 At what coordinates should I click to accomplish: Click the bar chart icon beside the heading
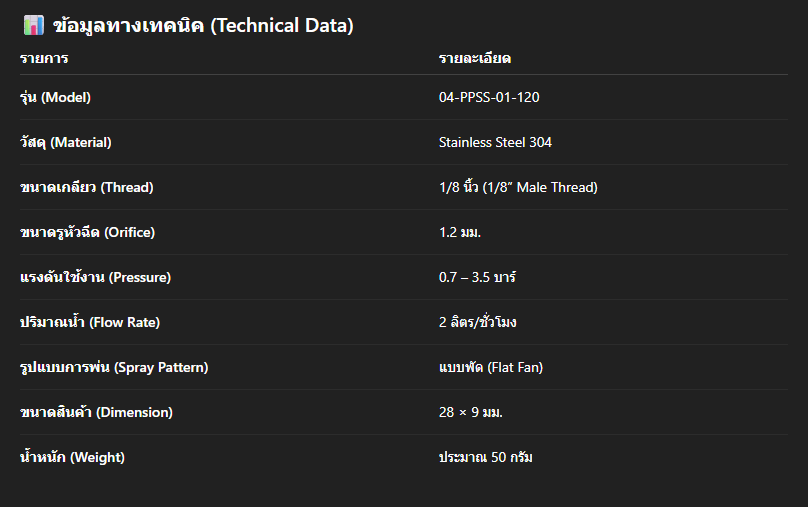(32, 26)
